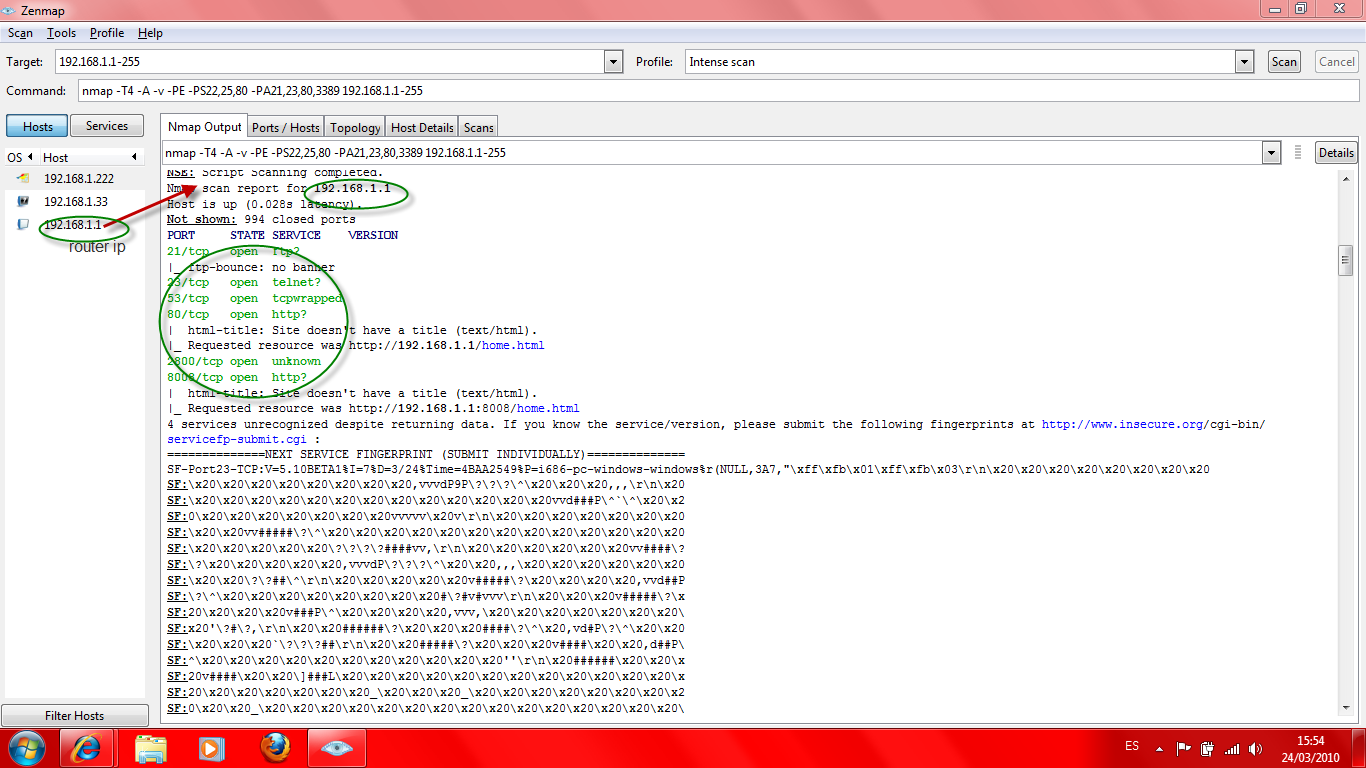1366x768 pixels.
Task: Click the 'Not shown: 994 closed ports' line
Action: point(261,219)
